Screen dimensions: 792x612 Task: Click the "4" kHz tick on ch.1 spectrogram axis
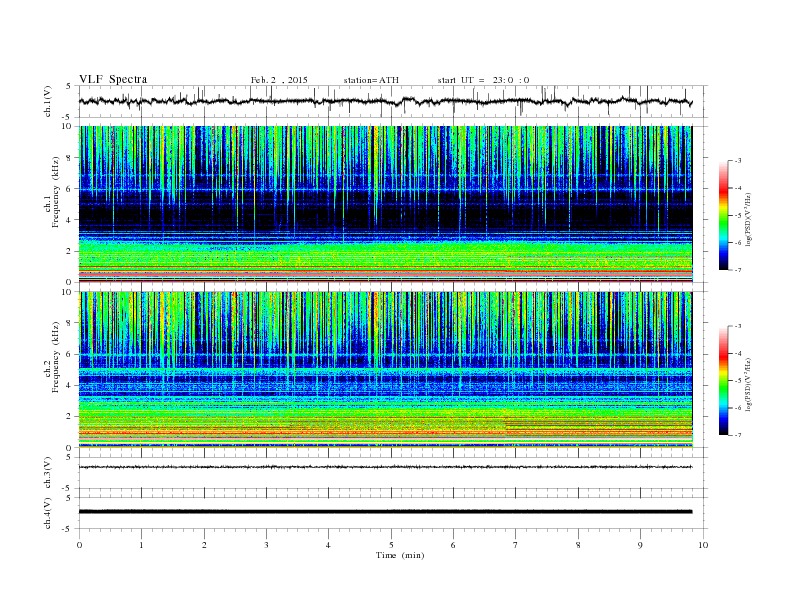coord(69,220)
